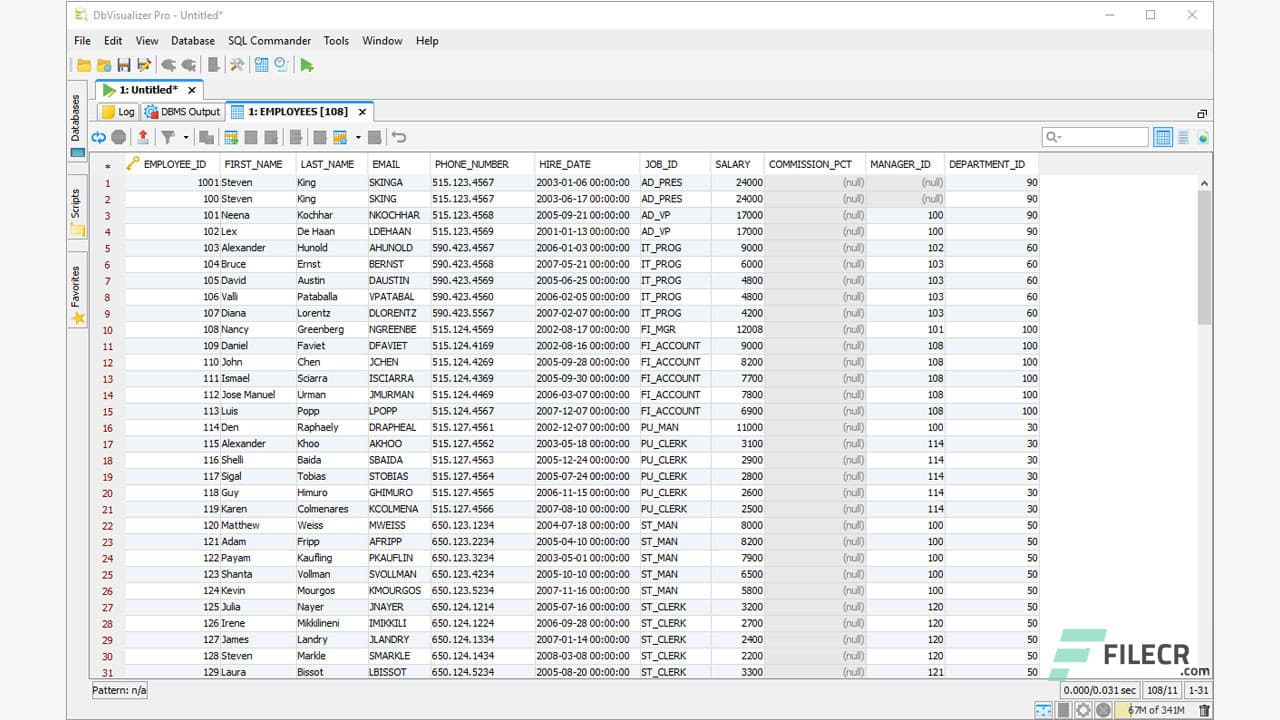Run the SQL script with green arrow icon
The width and height of the screenshot is (1280, 720).
(x=307, y=65)
